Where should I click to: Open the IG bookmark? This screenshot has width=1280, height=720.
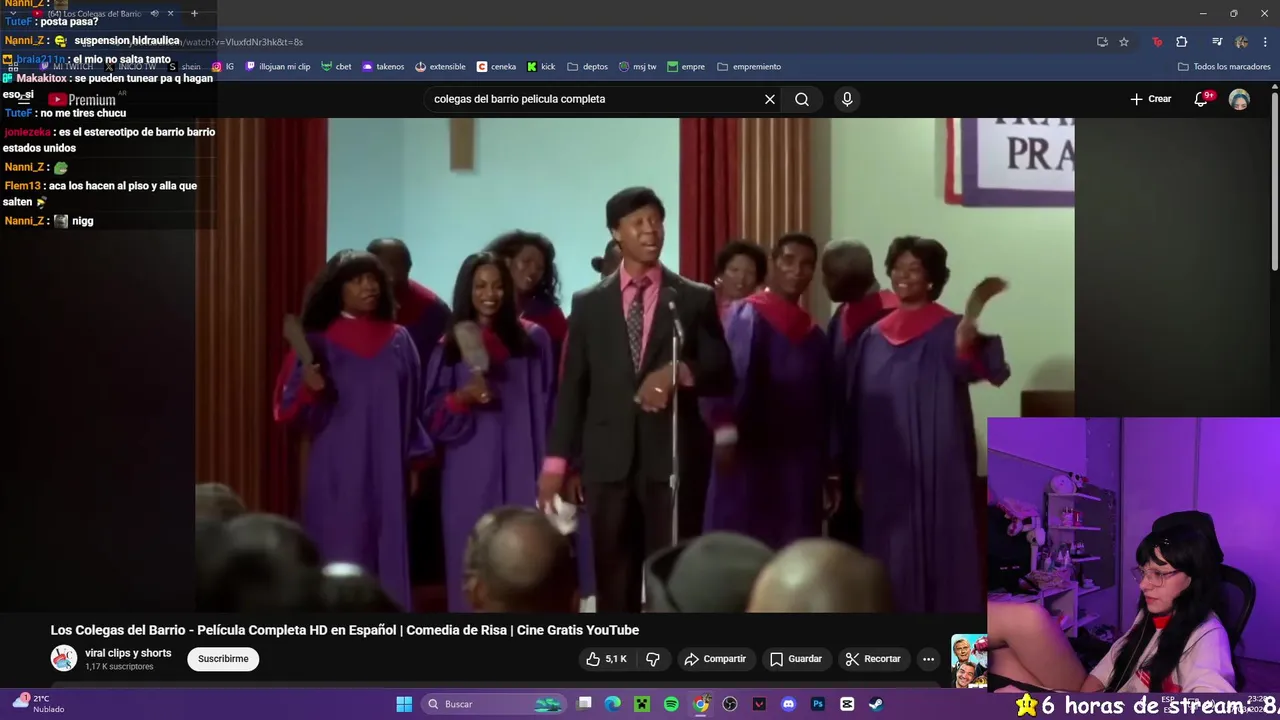point(223,67)
